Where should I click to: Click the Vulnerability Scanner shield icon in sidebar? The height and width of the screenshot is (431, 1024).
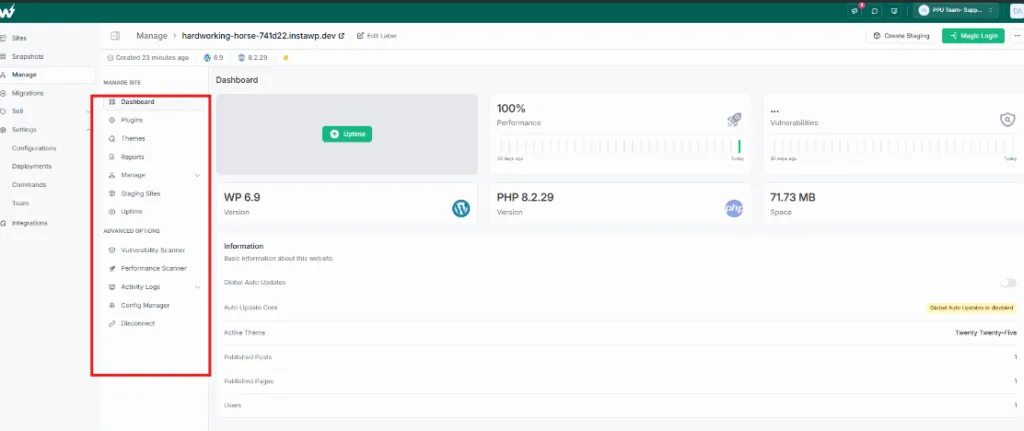(x=112, y=250)
